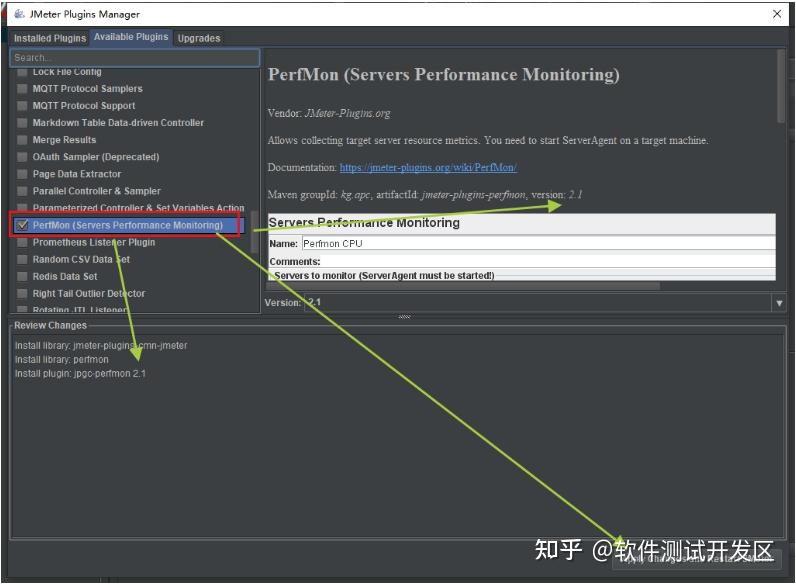Viewport: 796px width, 585px height.
Task: Check the MQTT Protocol Samplers plugin
Action: pyautogui.click(x=22, y=89)
